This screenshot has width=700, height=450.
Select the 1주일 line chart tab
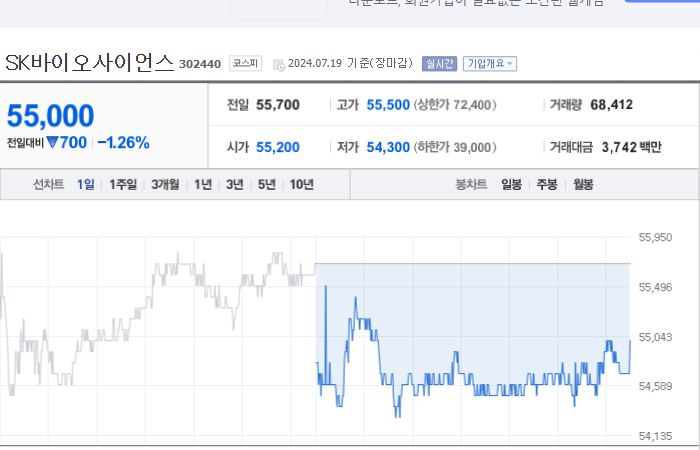click(123, 184)
